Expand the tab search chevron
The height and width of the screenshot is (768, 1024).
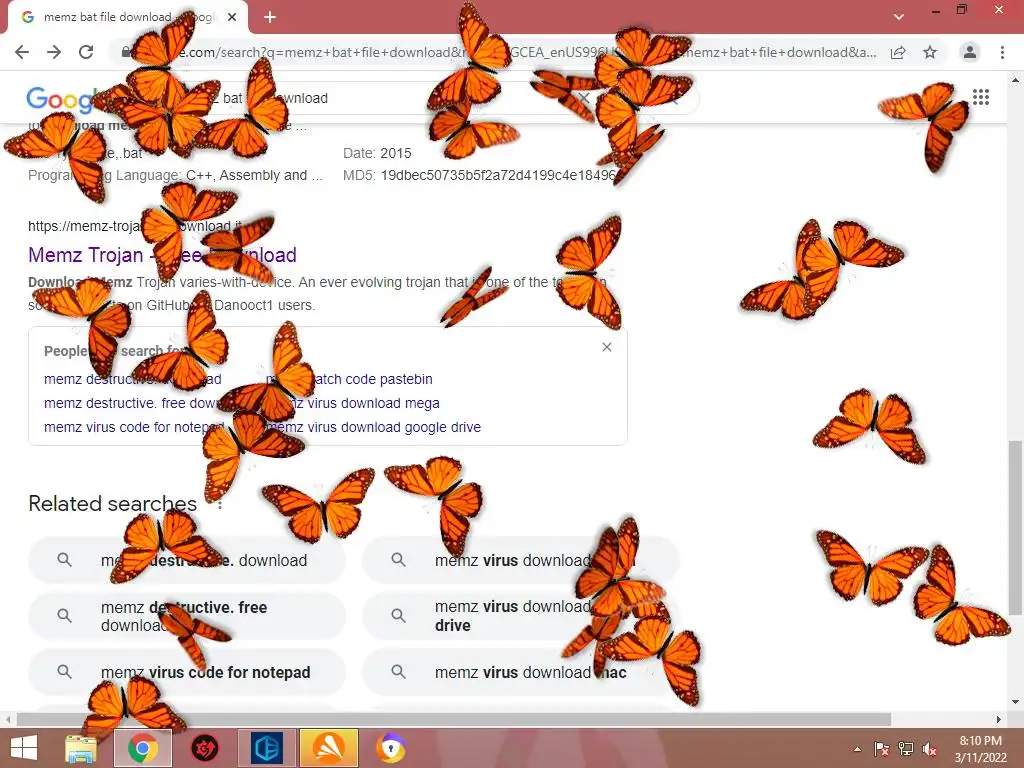click(899, 17)
